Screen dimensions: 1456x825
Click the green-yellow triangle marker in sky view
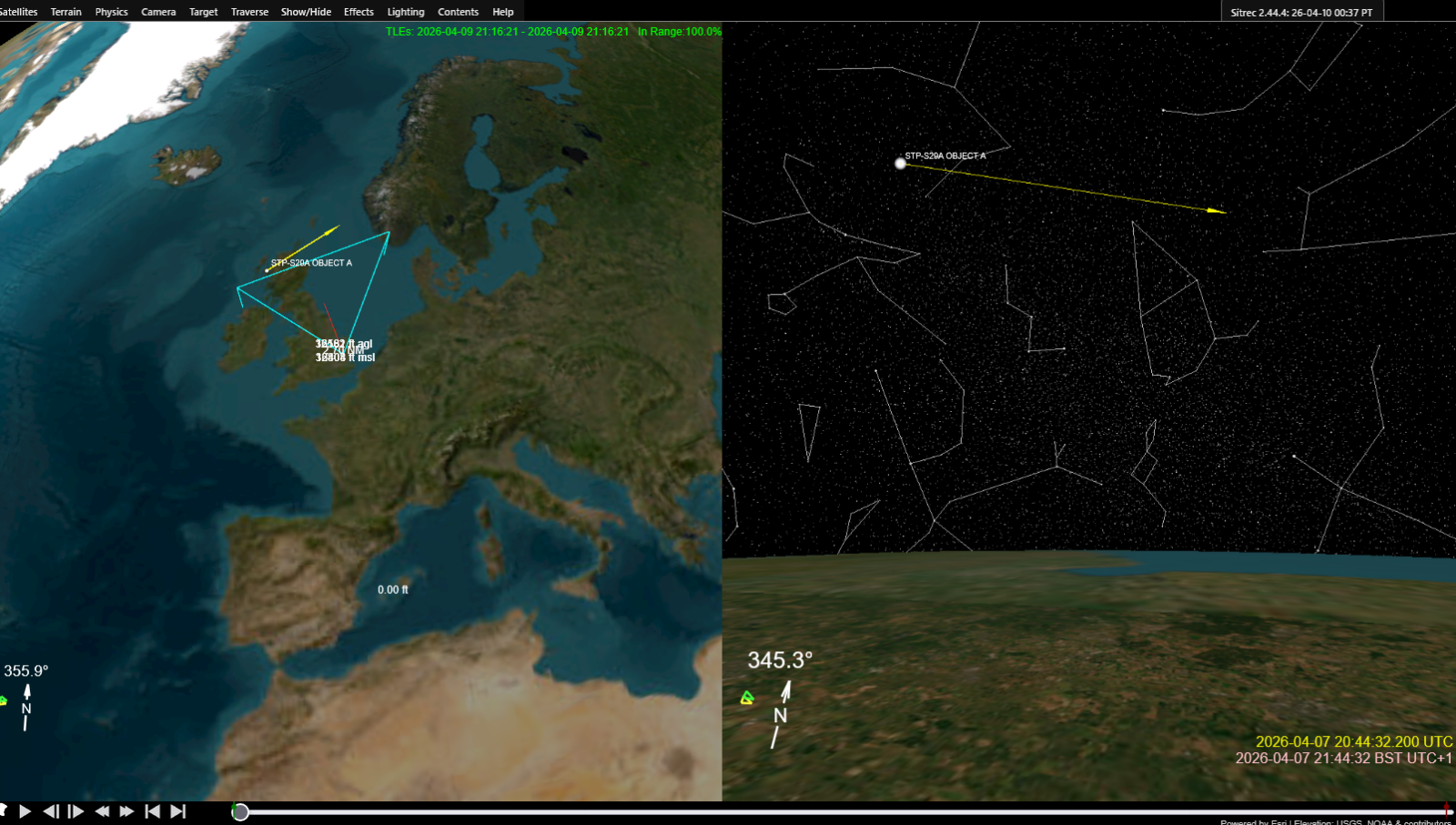(x=747, y=698)
